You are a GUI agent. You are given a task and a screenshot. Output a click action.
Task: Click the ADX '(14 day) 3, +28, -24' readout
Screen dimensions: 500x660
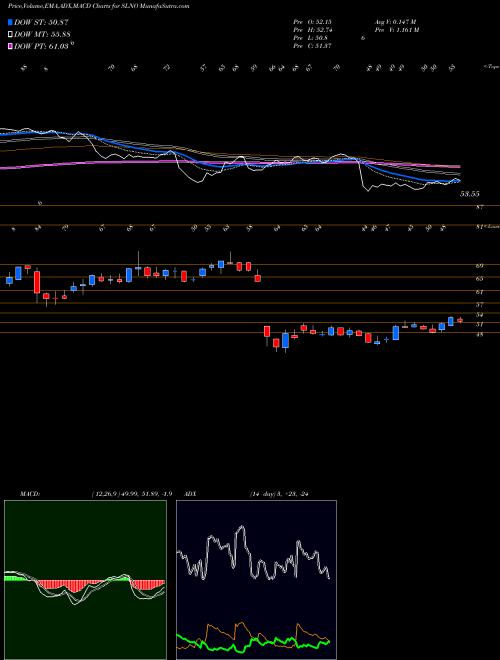coord(279,494)
